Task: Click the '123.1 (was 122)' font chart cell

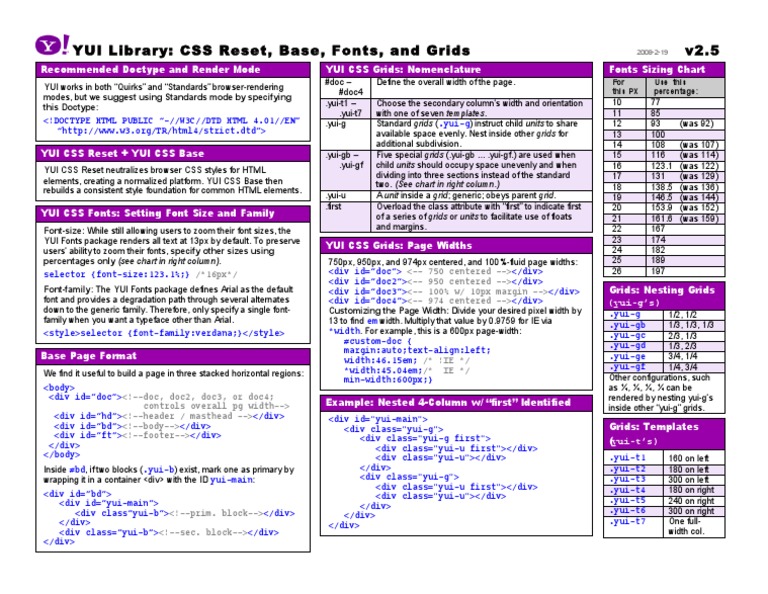Action: pos(684,166)
